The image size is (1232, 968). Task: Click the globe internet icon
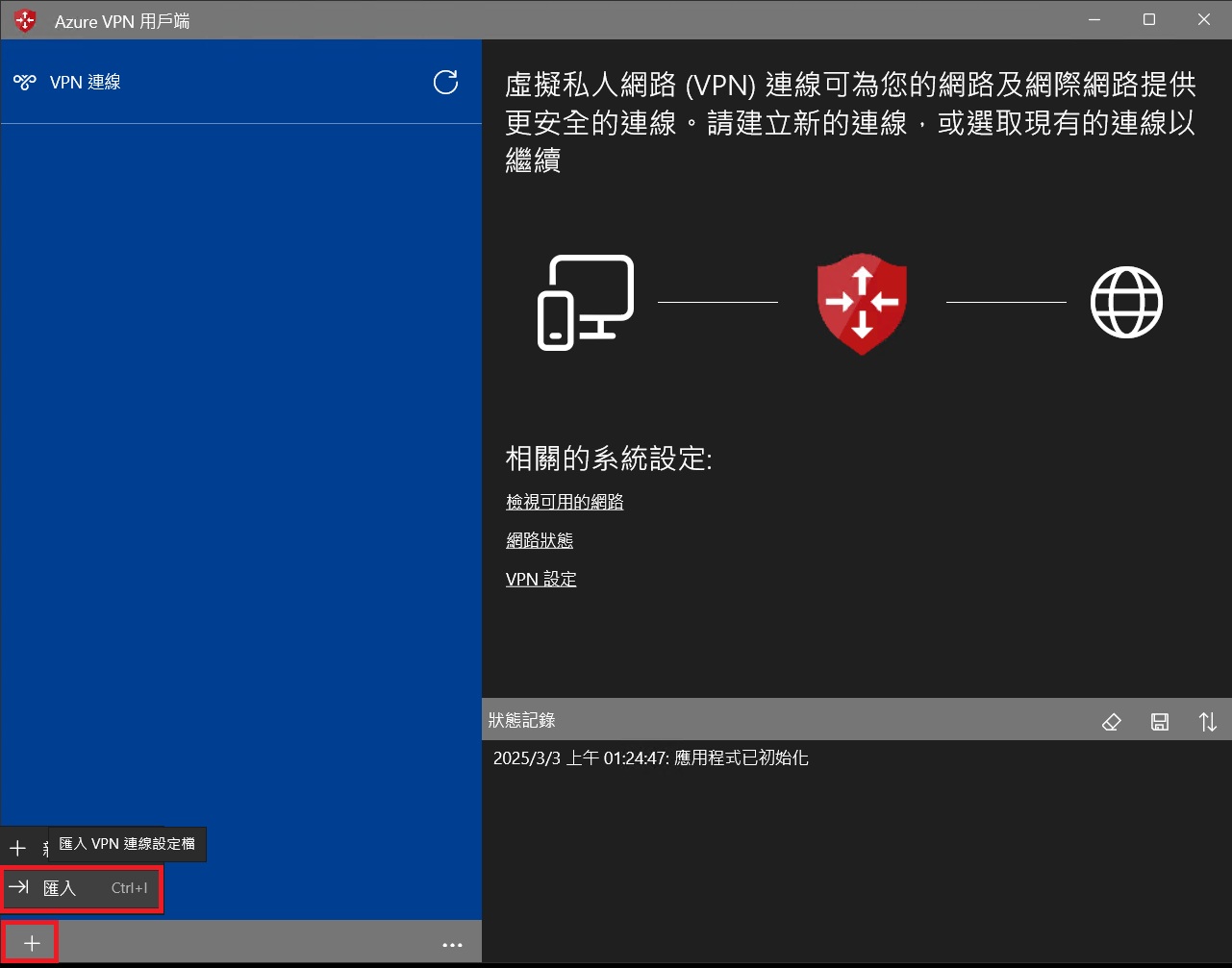tap(1126, 302)
